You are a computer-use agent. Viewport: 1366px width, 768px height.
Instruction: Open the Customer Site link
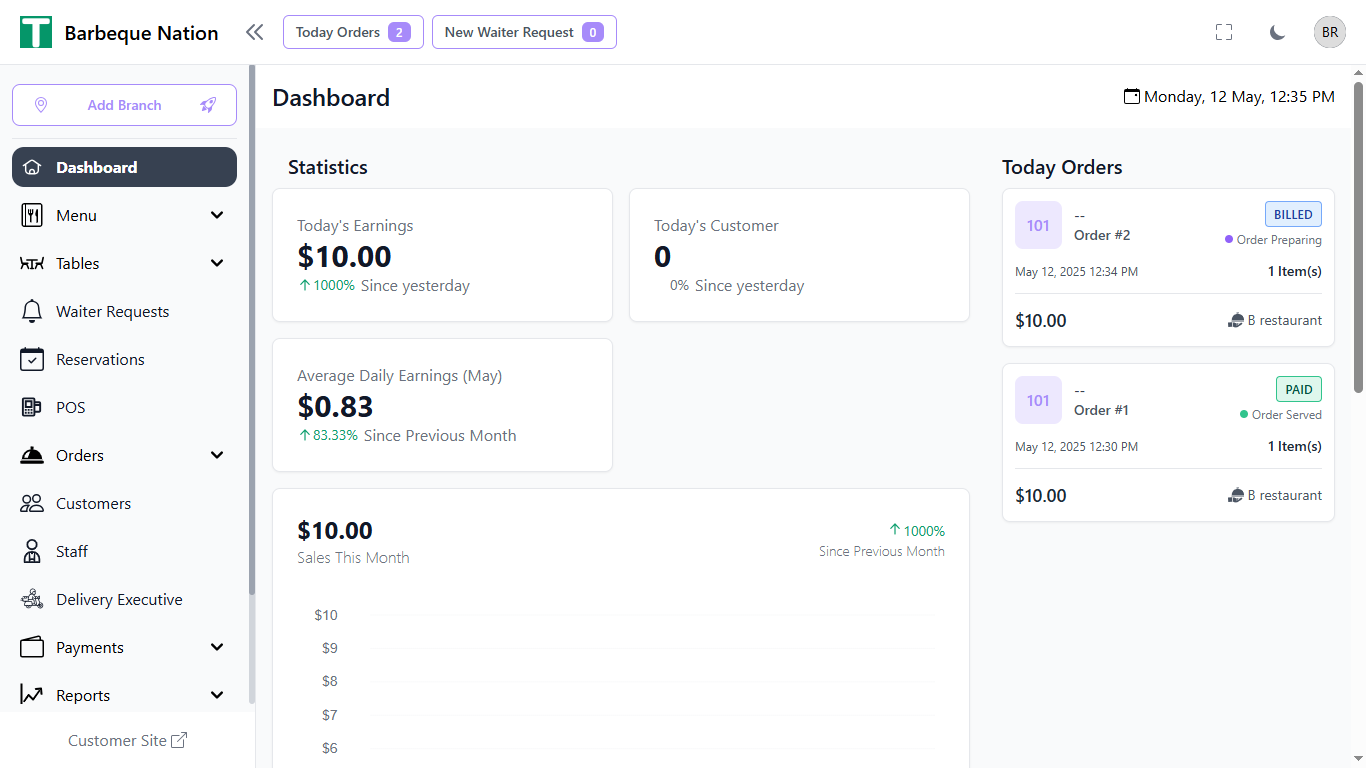pos(127,740)
